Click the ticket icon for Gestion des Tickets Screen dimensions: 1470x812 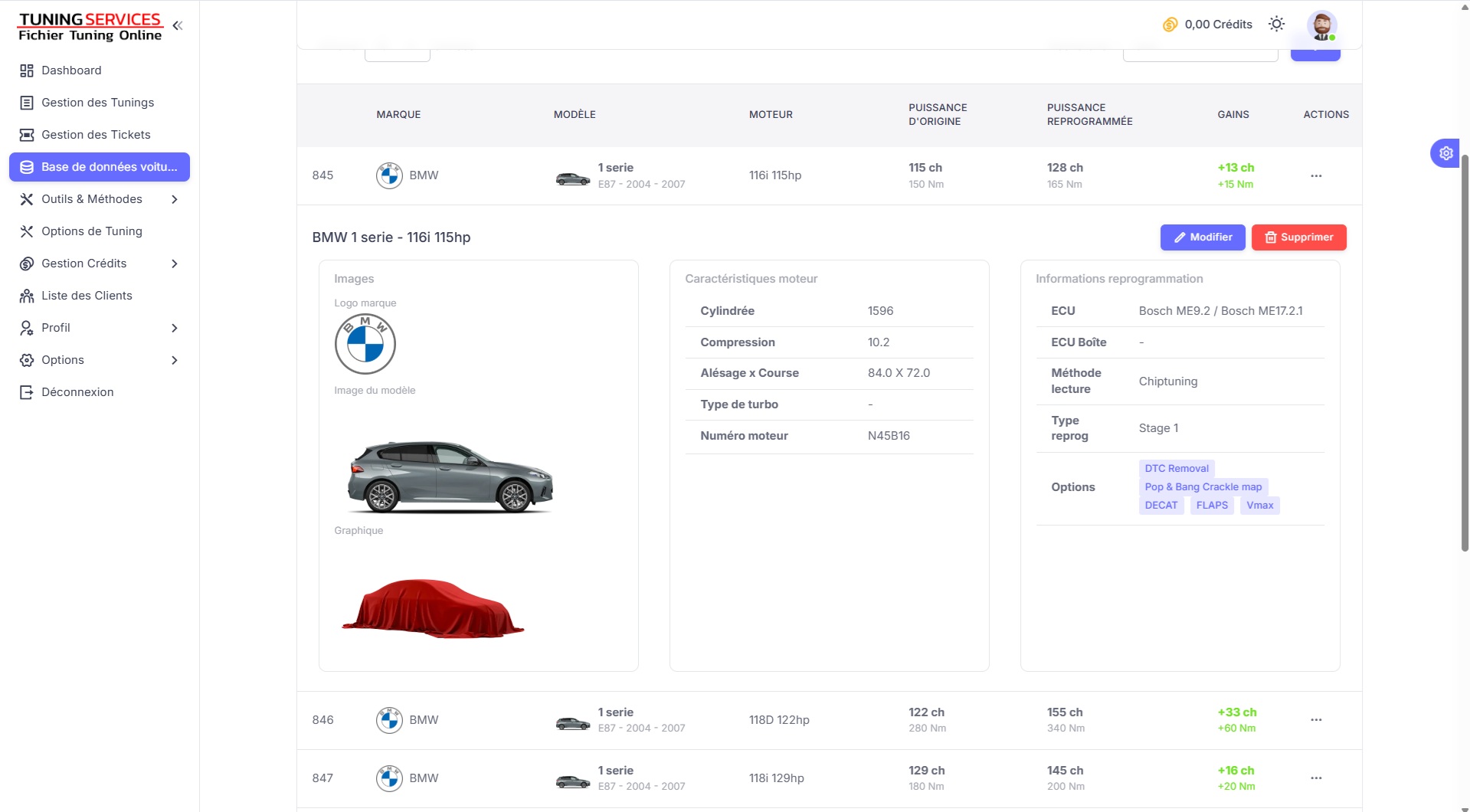pos(27,135)
